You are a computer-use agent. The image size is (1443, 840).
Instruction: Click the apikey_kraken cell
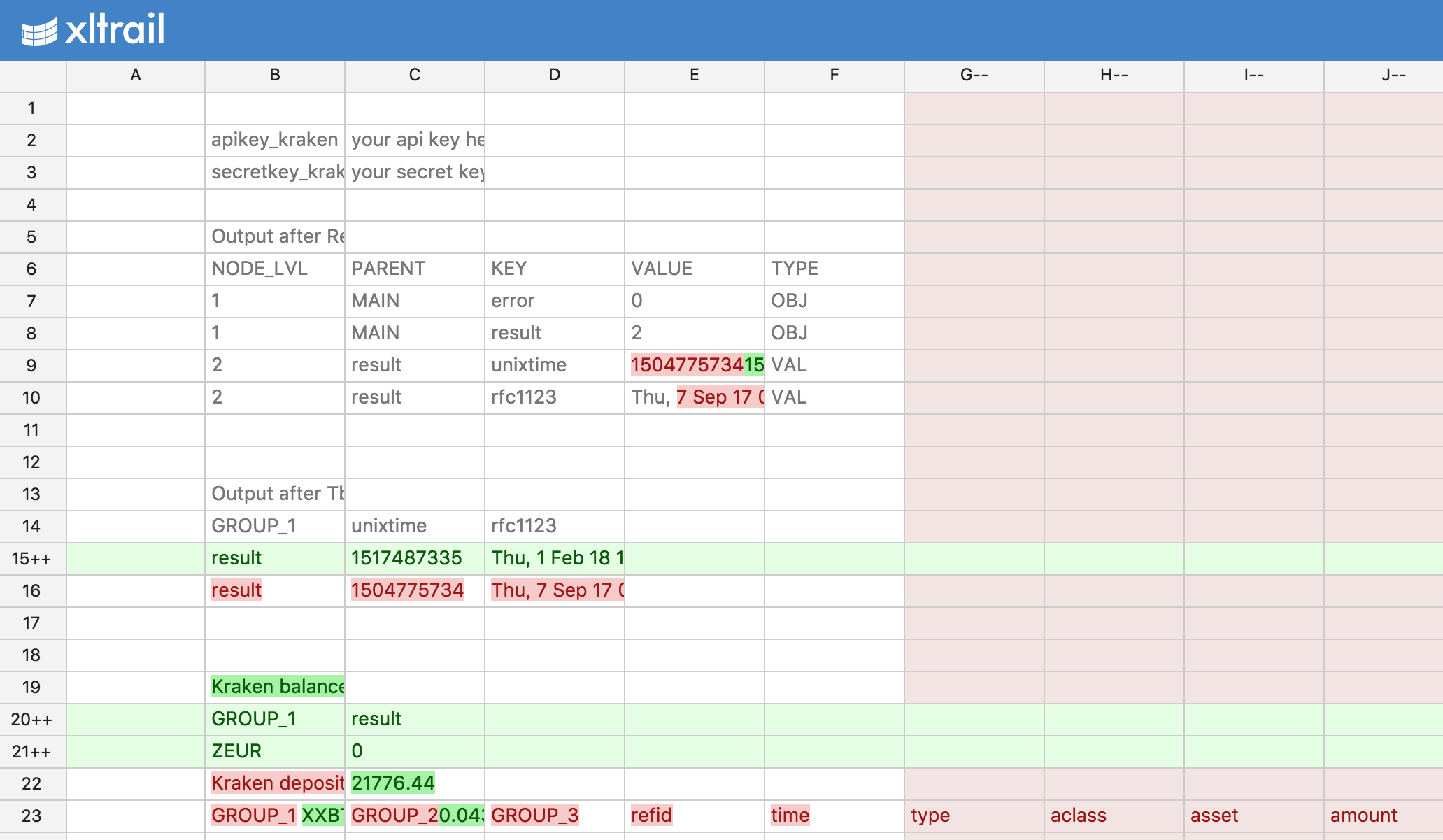pyautogui.click(x=275, y=141)
